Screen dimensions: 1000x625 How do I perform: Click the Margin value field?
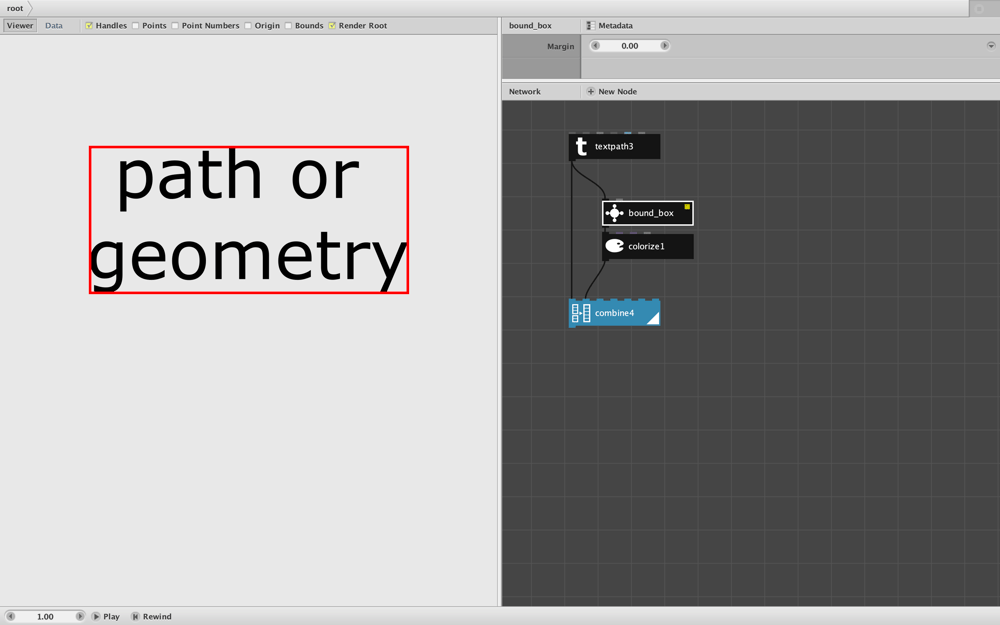point(629,46)
